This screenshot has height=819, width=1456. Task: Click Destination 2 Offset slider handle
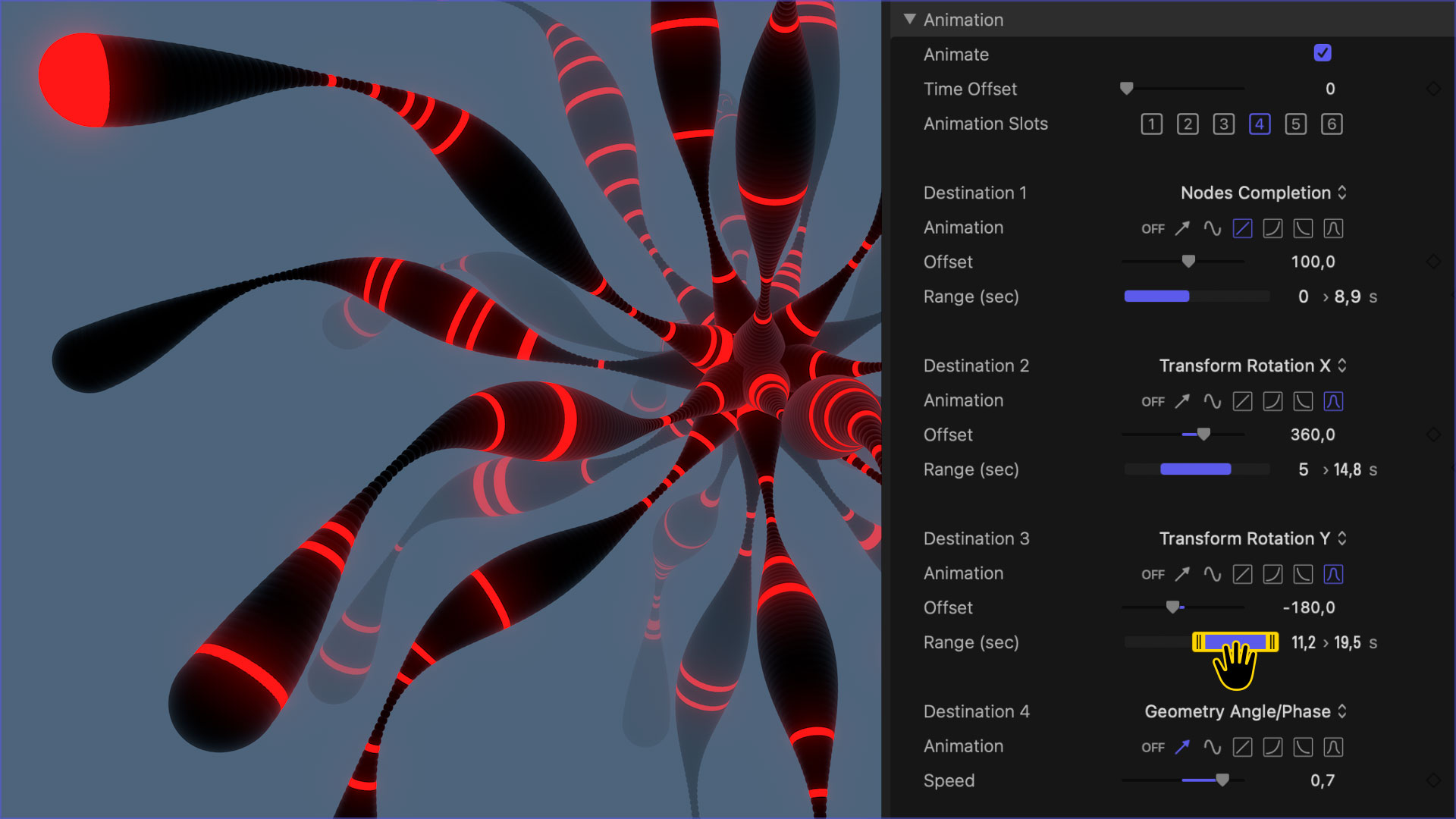pyautogui.click(x=1203, y=435)
